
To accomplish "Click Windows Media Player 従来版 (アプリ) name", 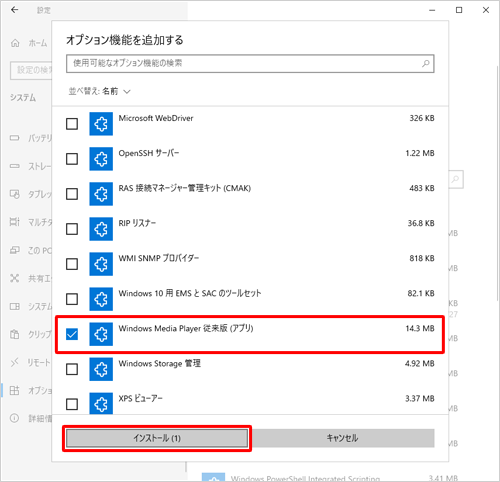I will 186,329.
